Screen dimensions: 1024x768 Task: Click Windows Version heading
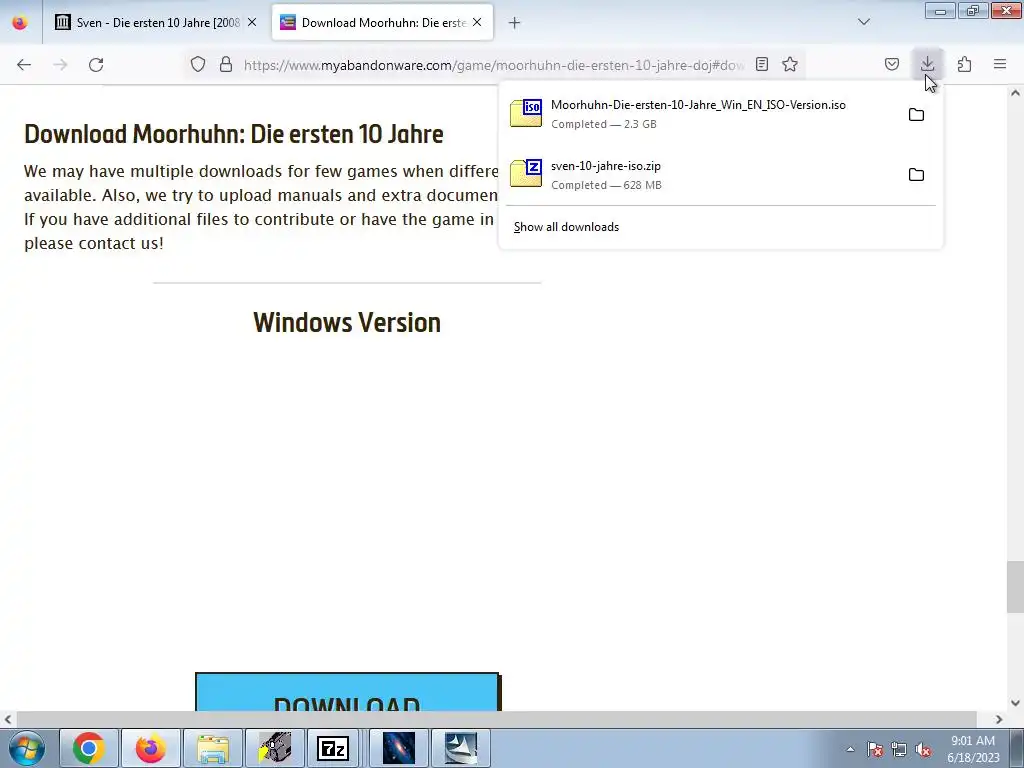click(x=347, y=323)
